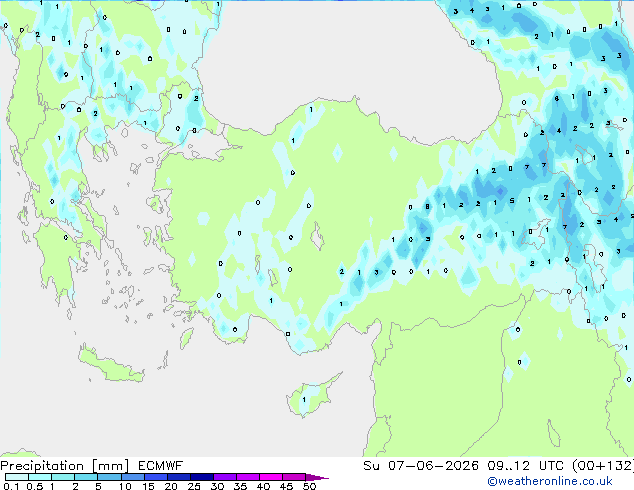Click the '35' legend label
This screenshot has height=490, width=634.
[x=240, y=486]
